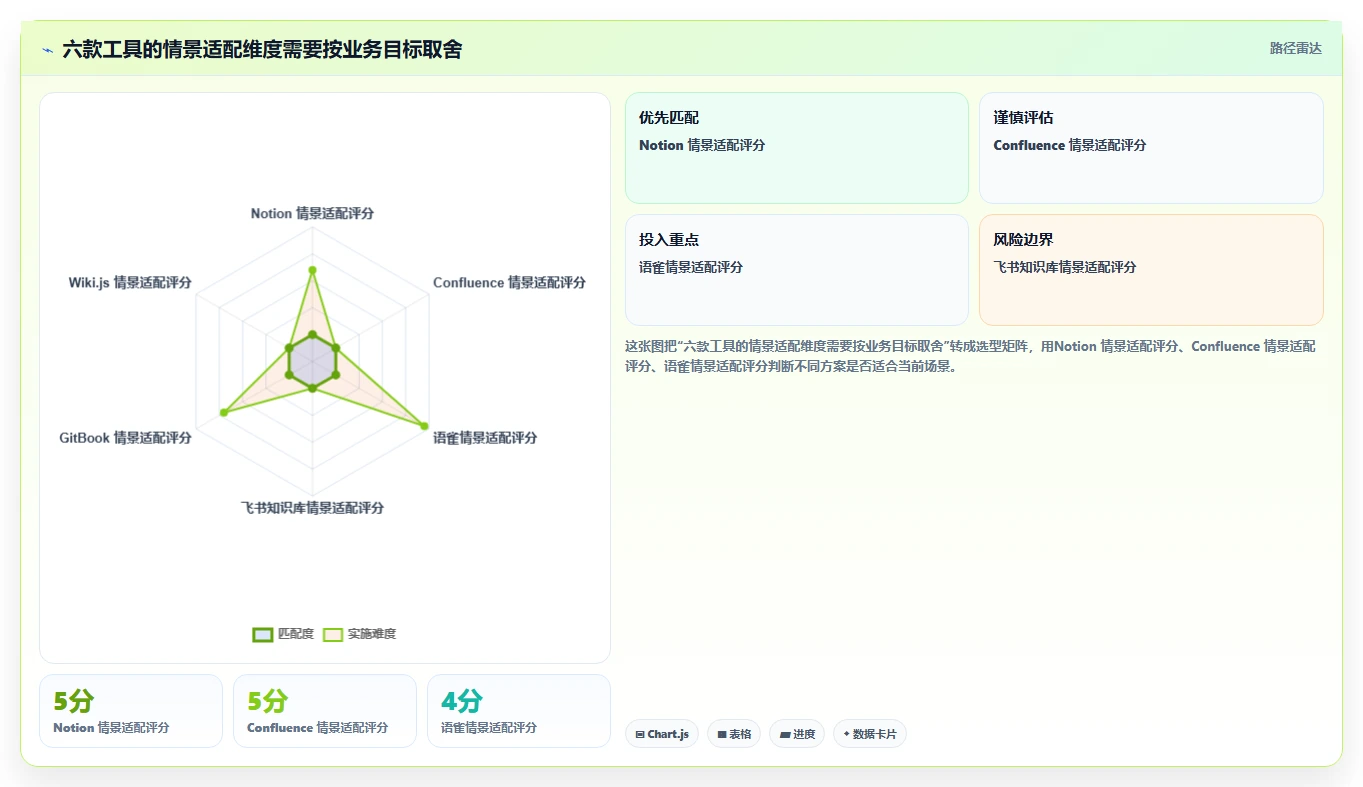The image size is (1363, 787).
Task: Open the 谨慎评估 card
Action: tap(1151, 148)
